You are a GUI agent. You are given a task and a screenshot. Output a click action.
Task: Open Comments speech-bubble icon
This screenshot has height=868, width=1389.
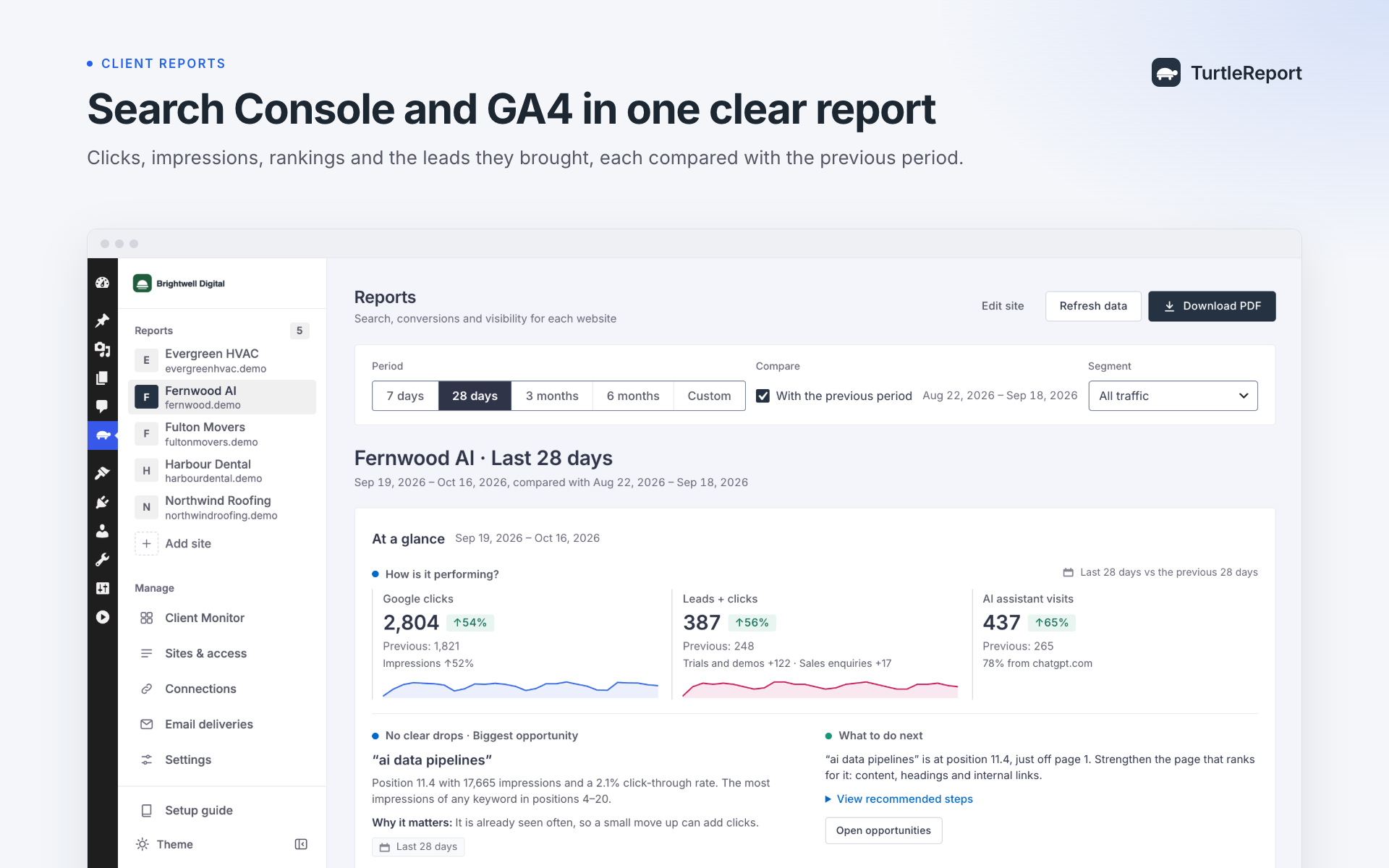click(102, 407)
